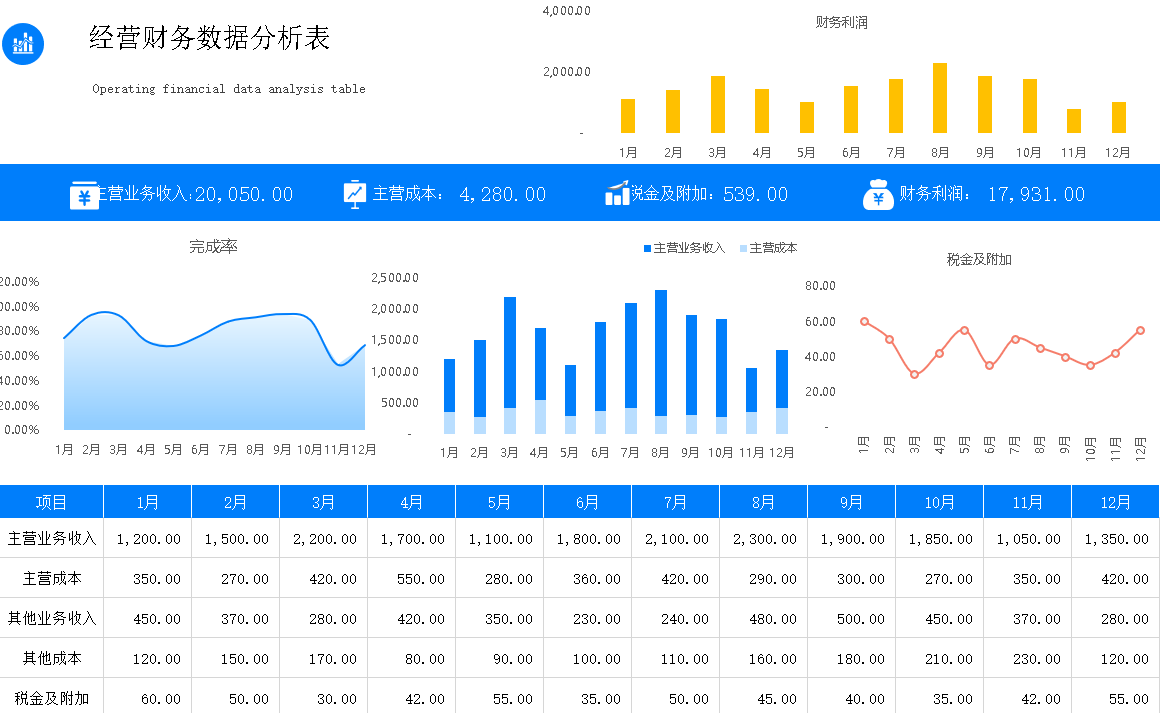Click the 项目 table header cell
The width and height of the screenshot is (1165, 713).
(x=51, y=502)
